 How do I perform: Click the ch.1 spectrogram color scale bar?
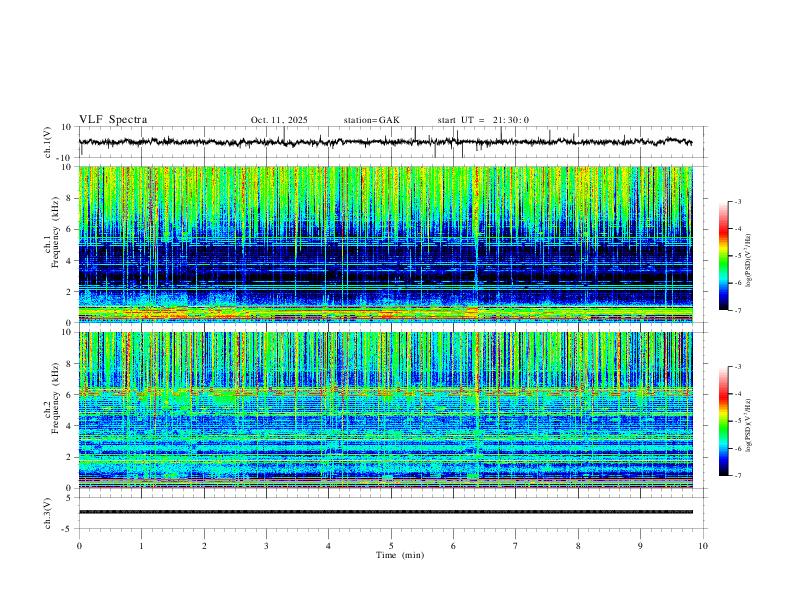coord(723,256)
